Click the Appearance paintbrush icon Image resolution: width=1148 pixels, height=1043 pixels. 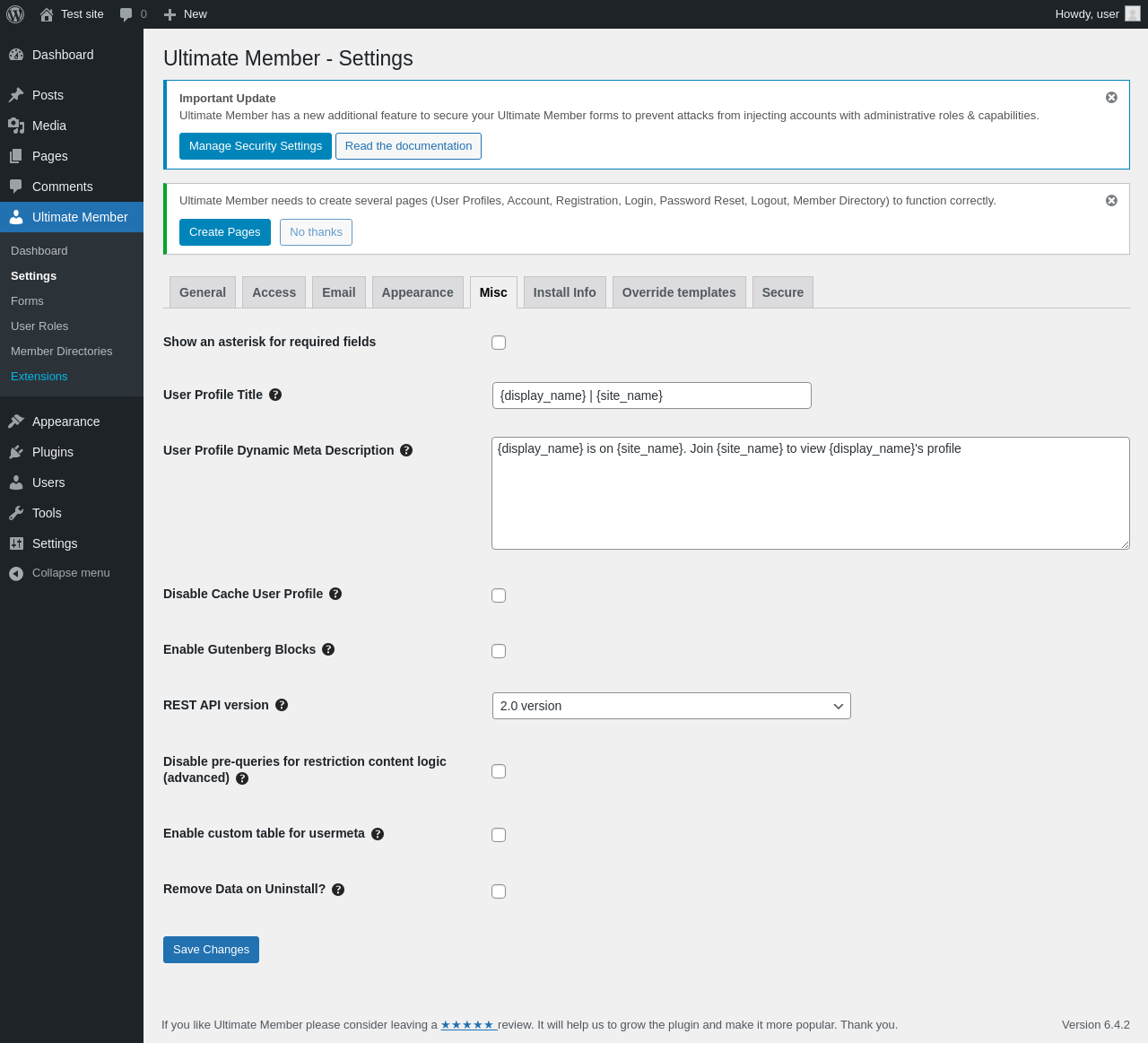(x=16, y=422)
